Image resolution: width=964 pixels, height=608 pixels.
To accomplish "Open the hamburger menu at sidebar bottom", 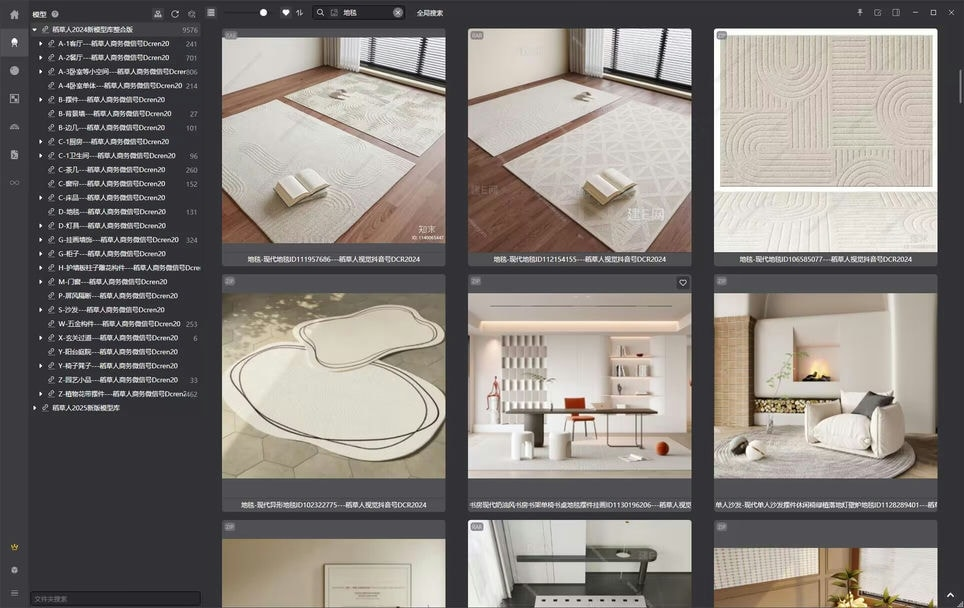I will pyautogui.click(x=14, y=592).
